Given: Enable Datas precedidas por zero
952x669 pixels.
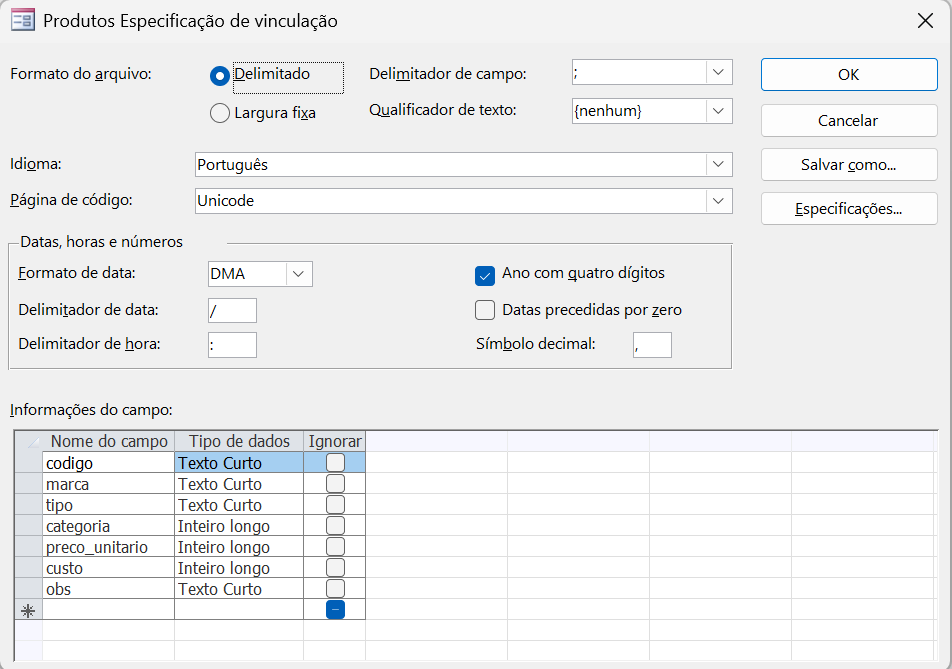Looking at the screenshot, I should (485, 310).
